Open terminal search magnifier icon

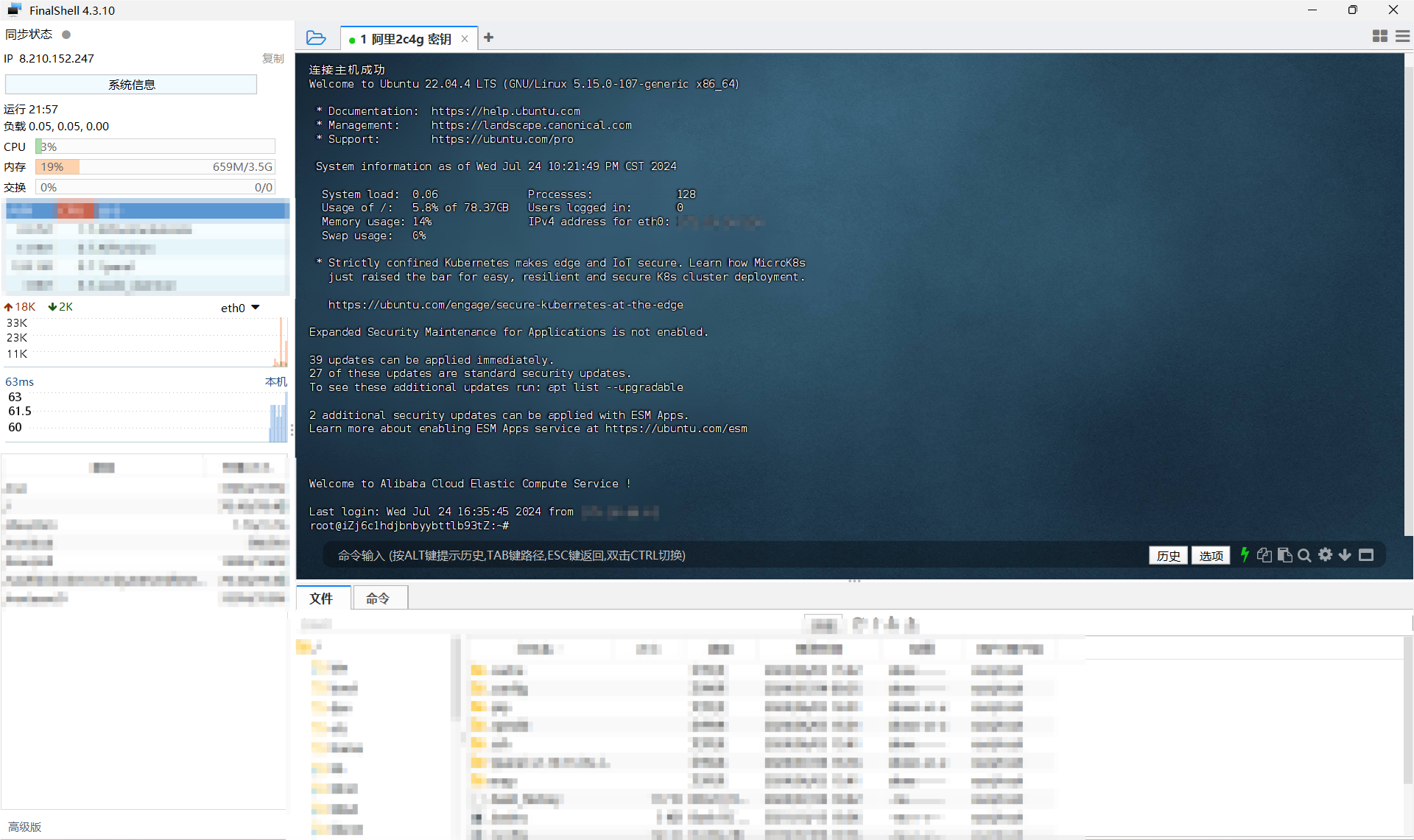click(1304, 555)
